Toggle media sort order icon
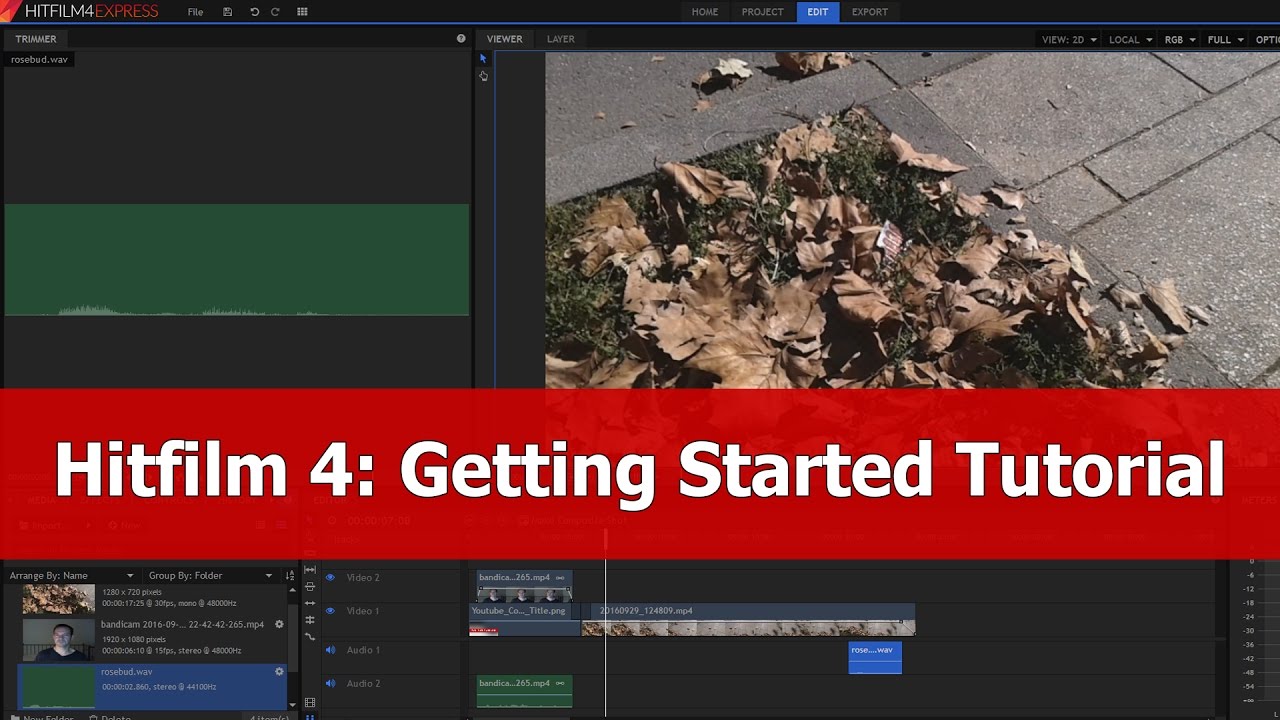The image size is (1280, 720). tap(291, 576)
